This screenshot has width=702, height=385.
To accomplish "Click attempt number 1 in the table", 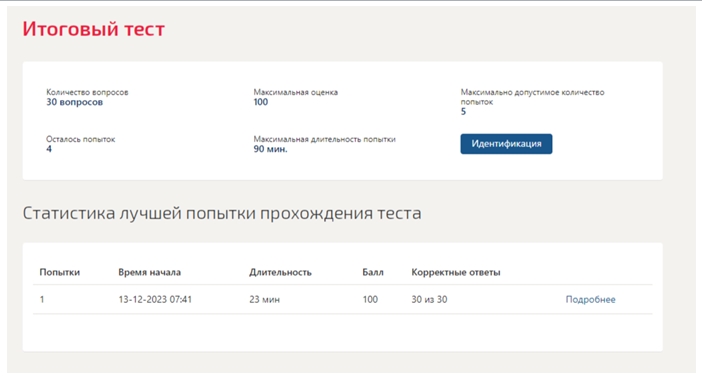I will 42,299.
